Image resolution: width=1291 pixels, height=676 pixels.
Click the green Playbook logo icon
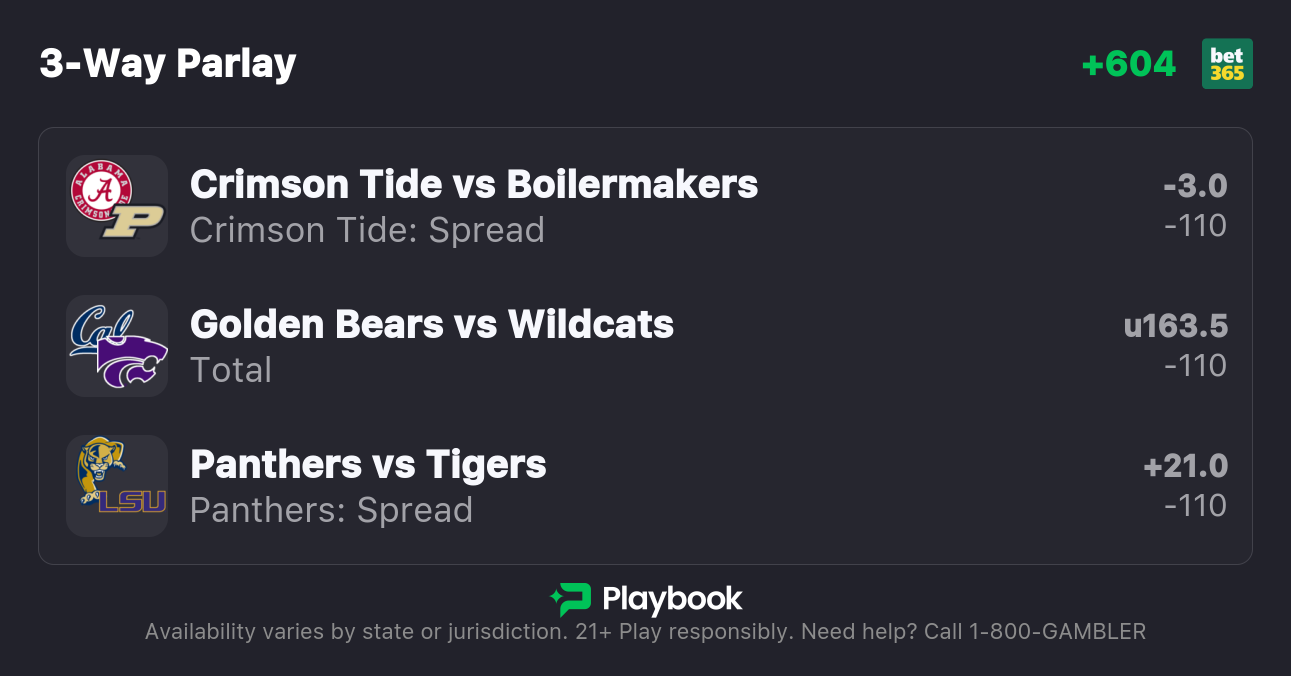click(x=570, y=599)
